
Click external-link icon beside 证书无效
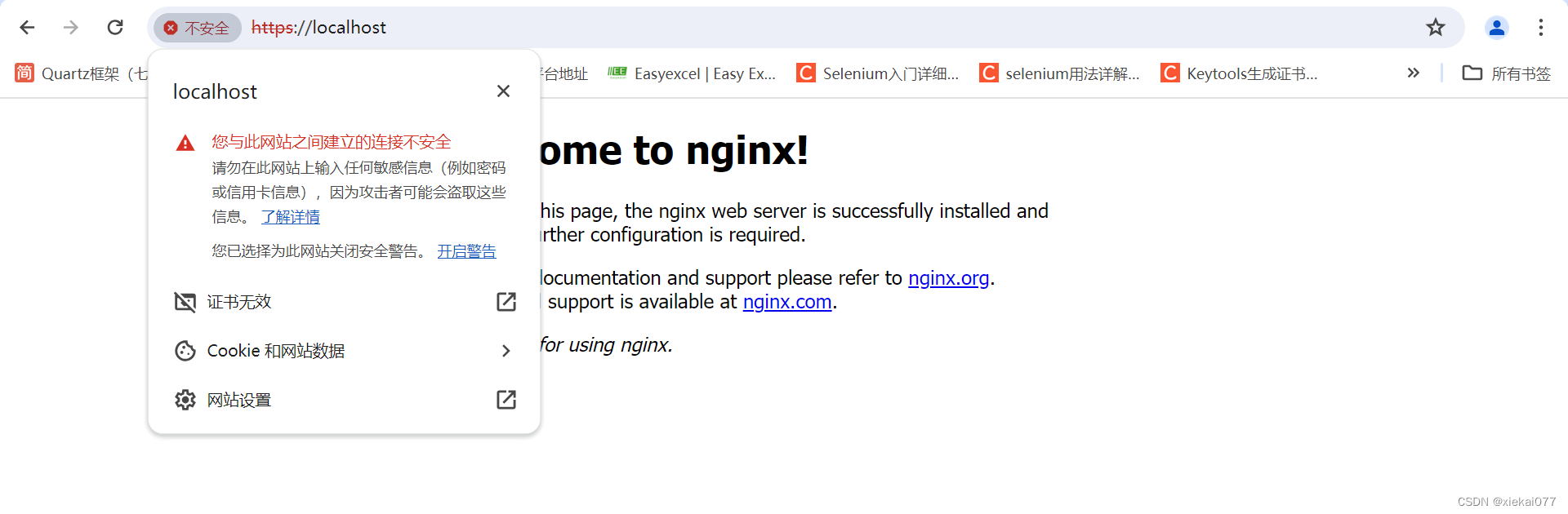click(x=506, y=302)
